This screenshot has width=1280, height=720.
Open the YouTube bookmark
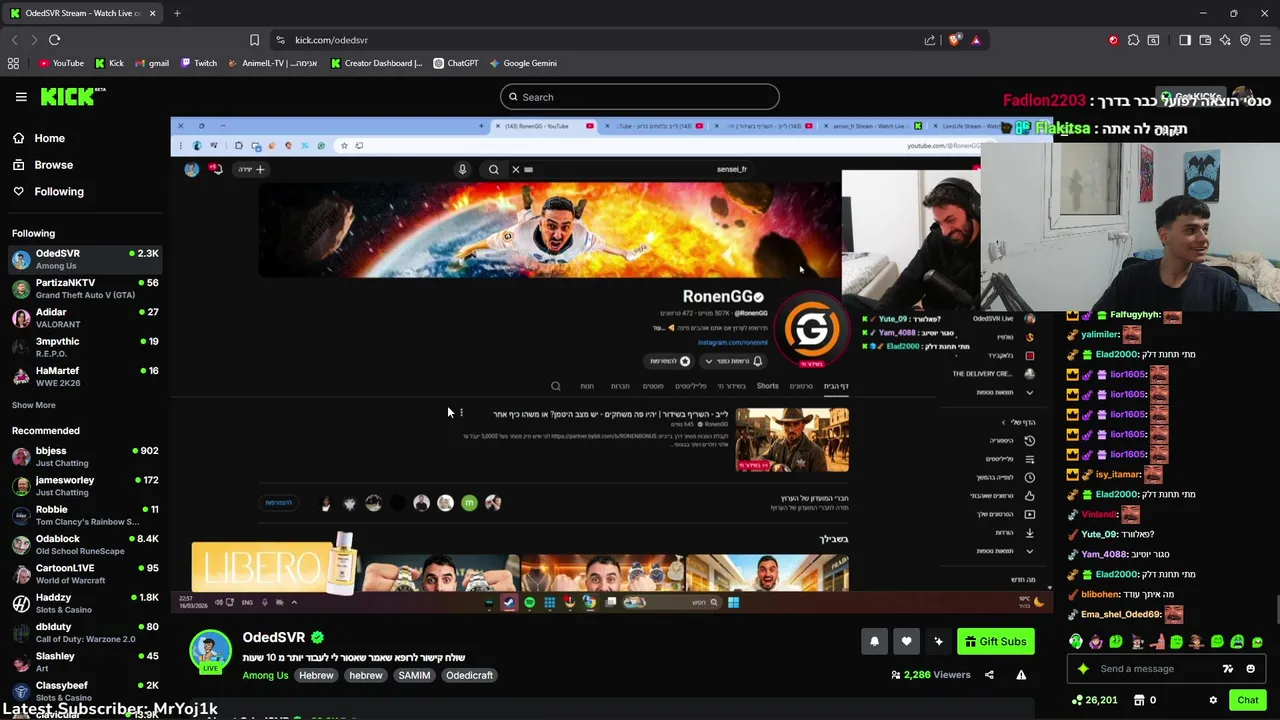point(61,63)
